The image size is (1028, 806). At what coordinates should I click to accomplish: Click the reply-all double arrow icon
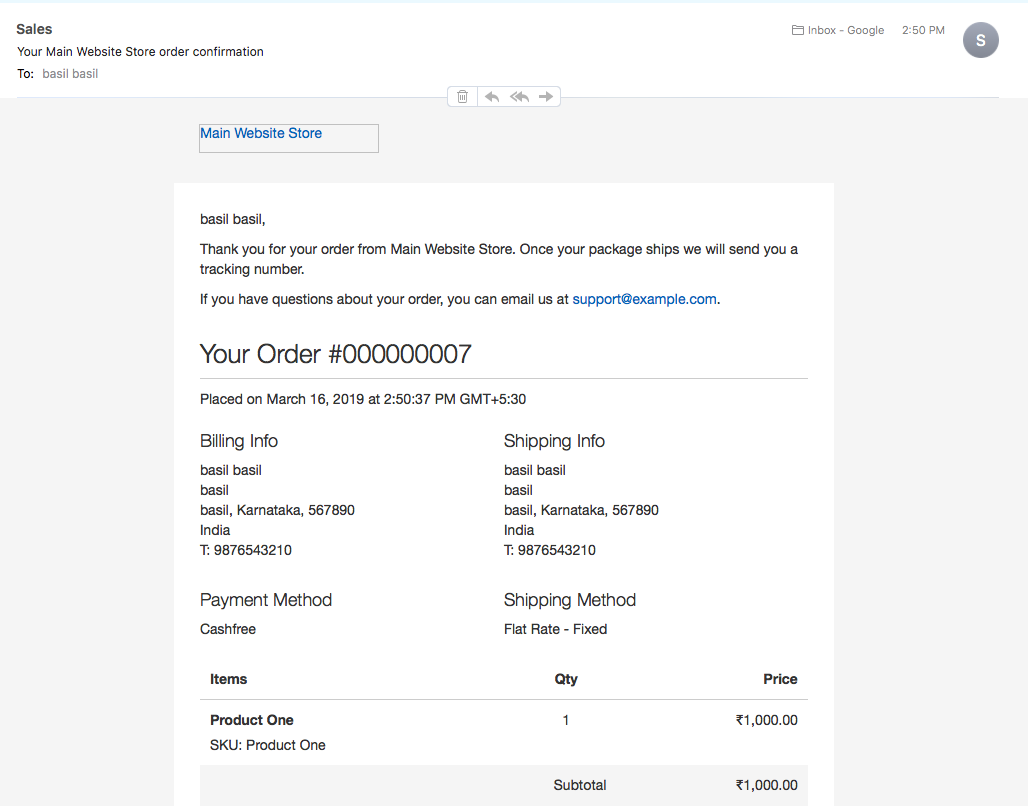(519, 96)
